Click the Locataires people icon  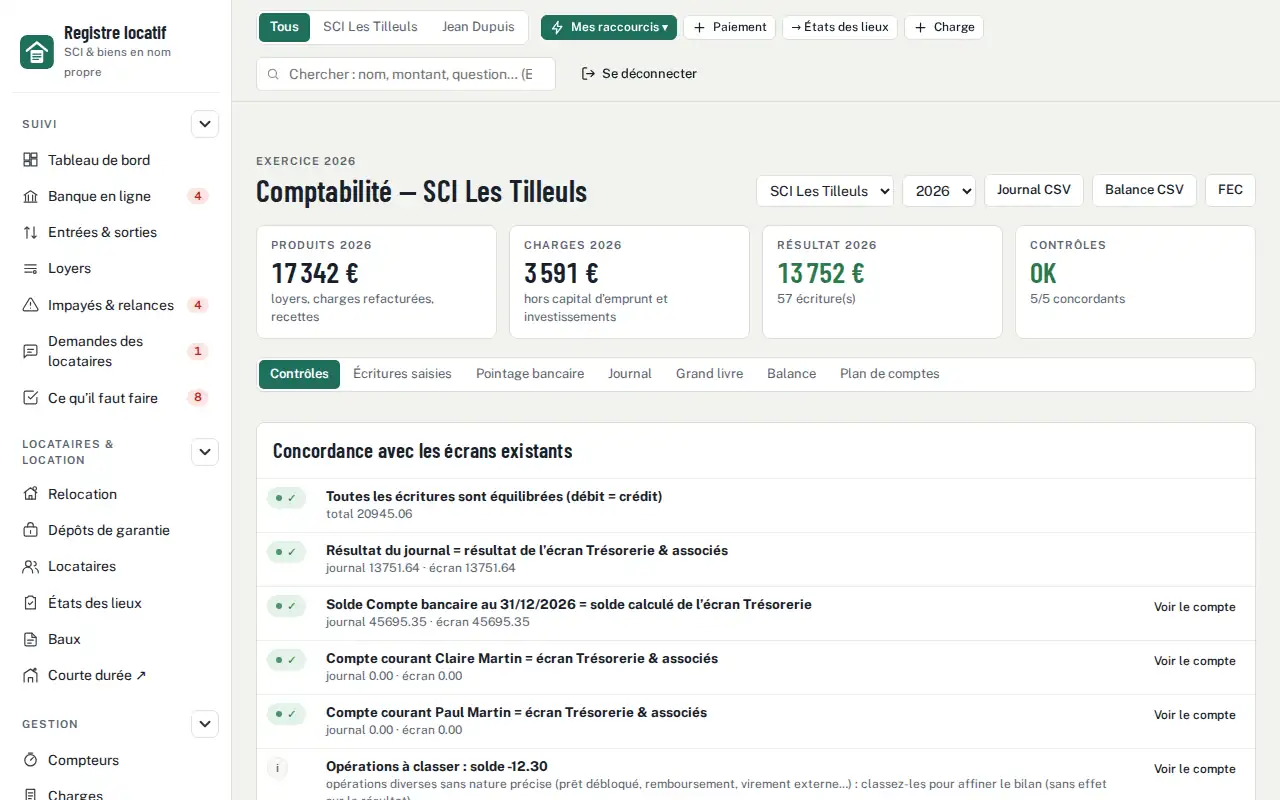(30, 566)
